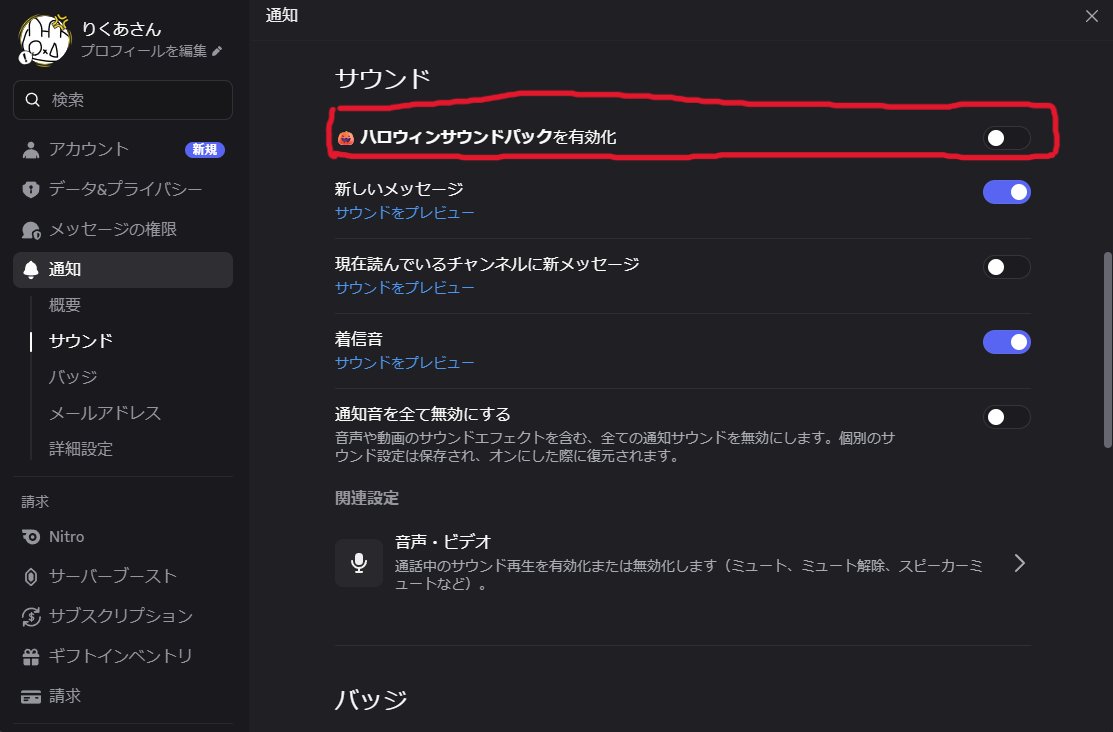
Task: Click username りくあさん
Action: (121, 29)
